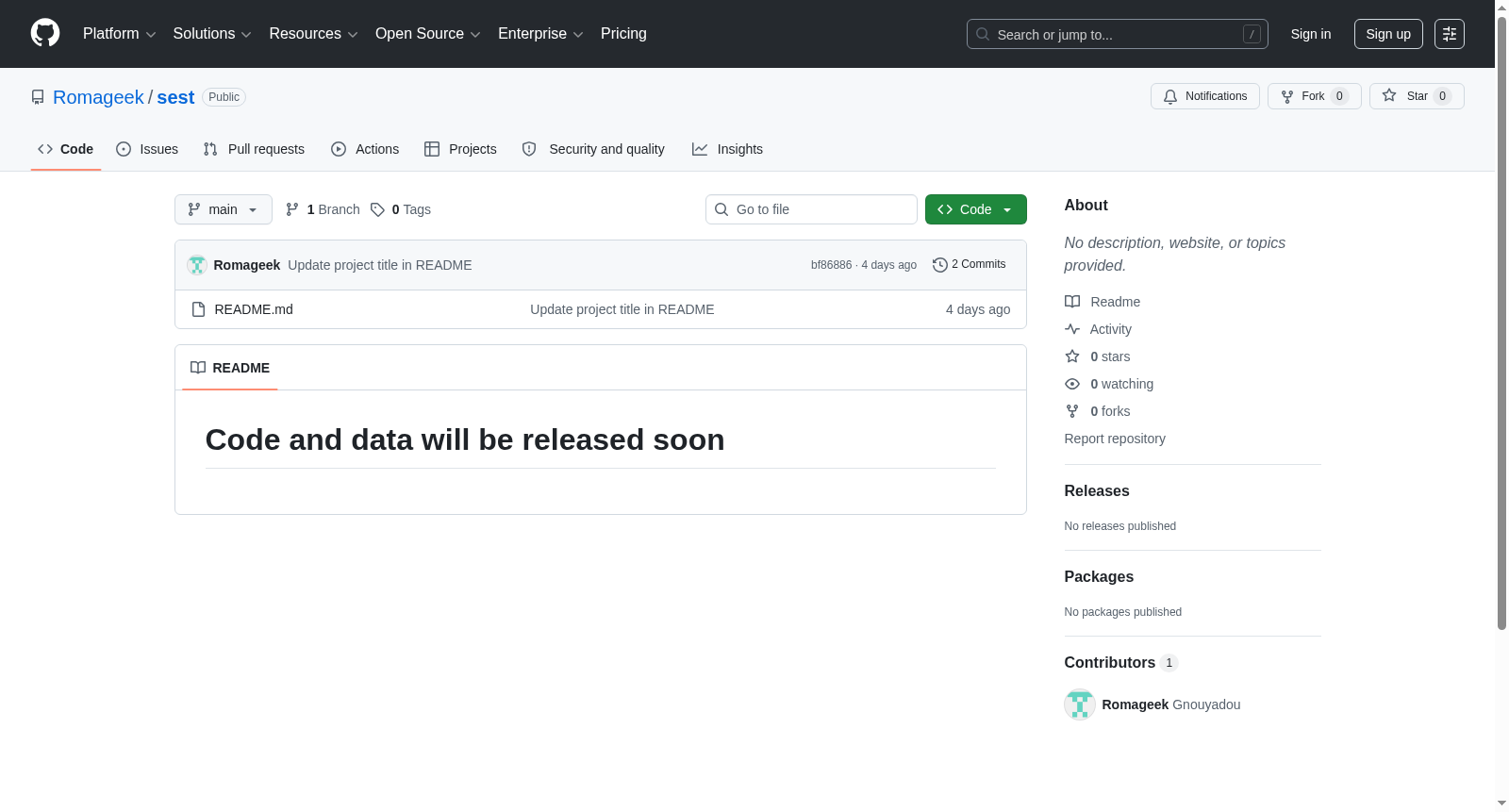Click the Sign up button
1509x812 pixels.
[1388, 34]
